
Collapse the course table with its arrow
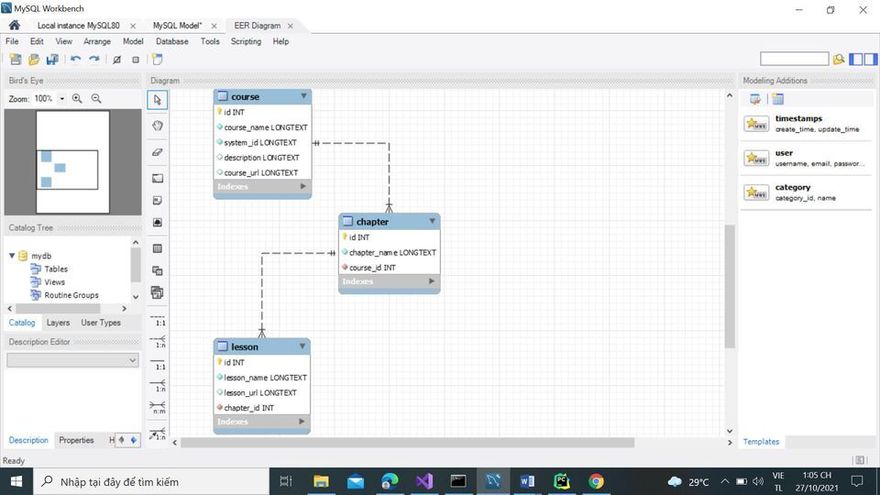click(x=303, y=97)
